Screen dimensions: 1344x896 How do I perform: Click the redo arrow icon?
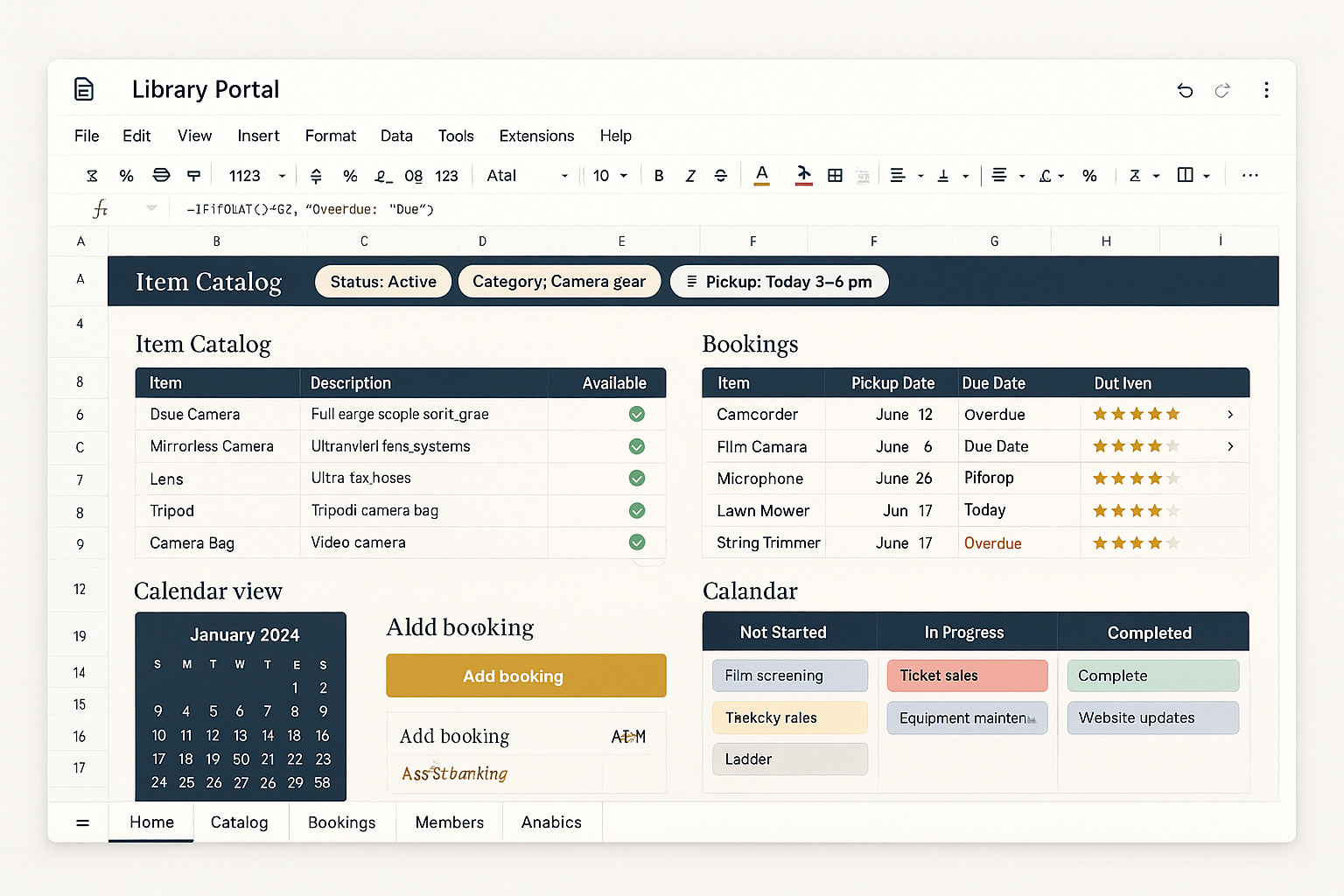1222,90
